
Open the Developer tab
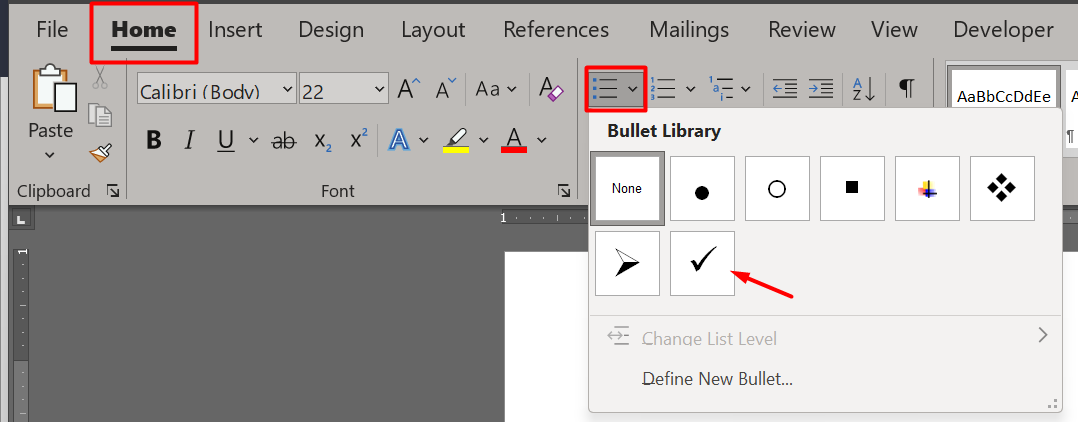pyautogui.click(x=1003, y=30)
